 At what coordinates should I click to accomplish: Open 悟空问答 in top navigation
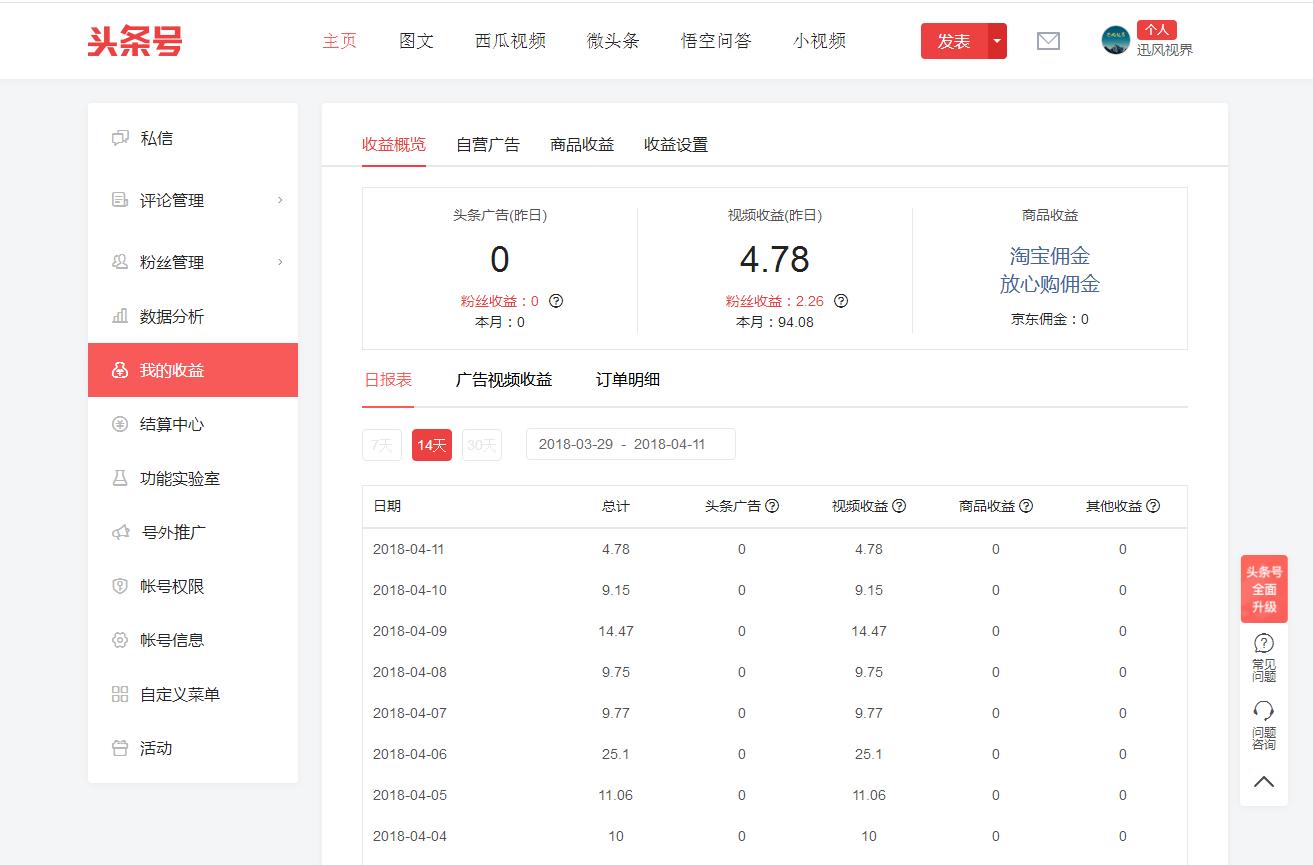click(x=716, y=41)
